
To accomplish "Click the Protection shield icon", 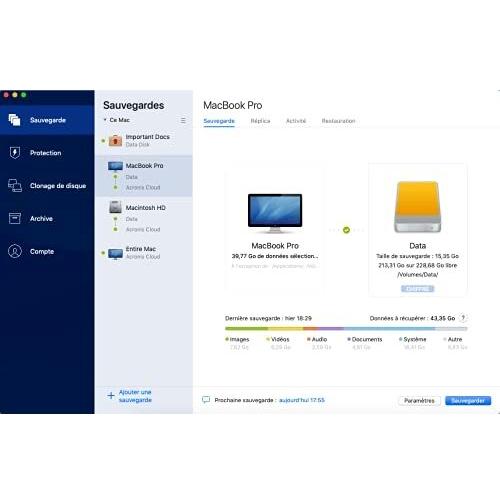I will point(15,153).
